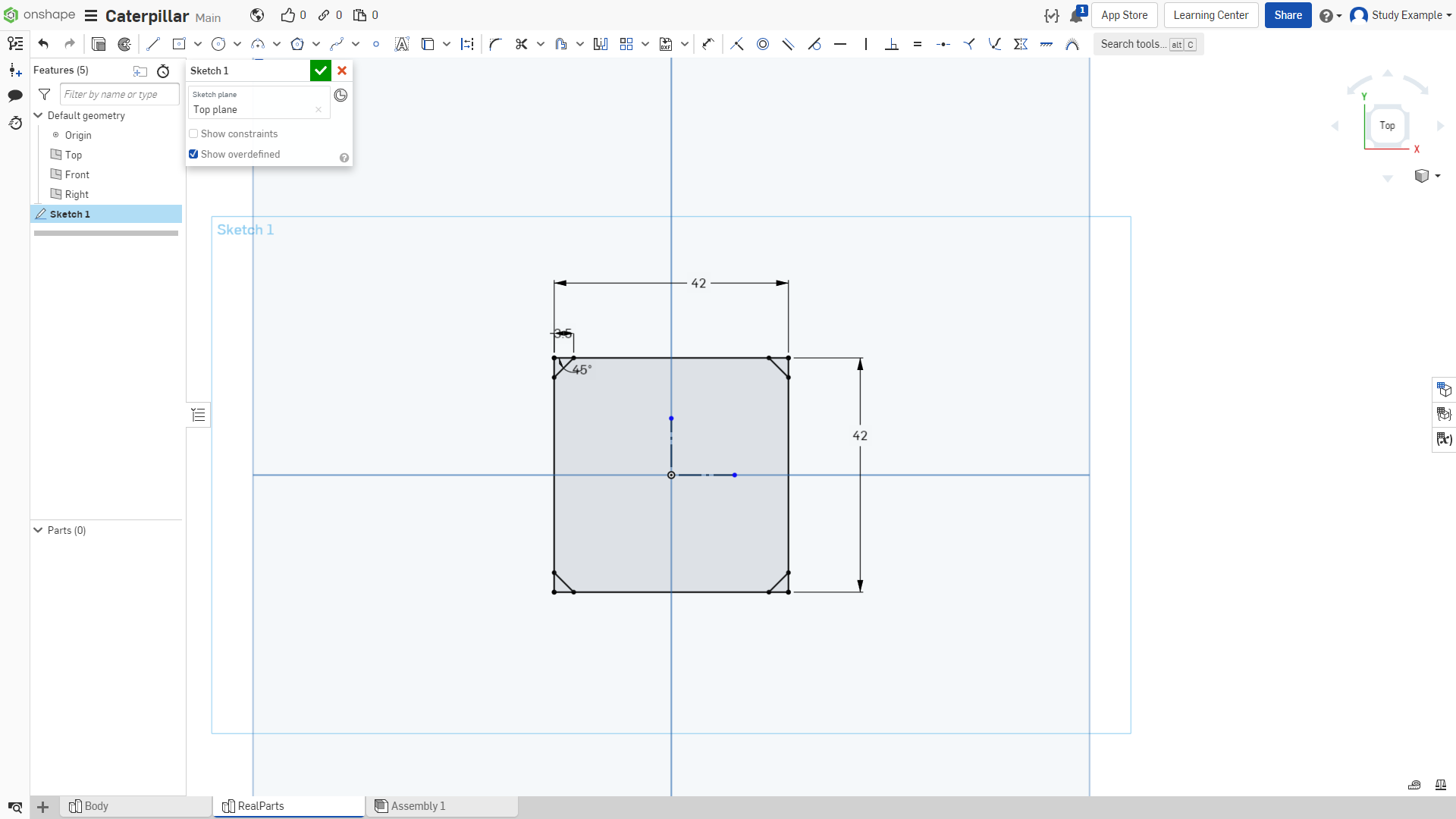Select the Dimension tool
This screenshot has width=1456, height=819.
pos(708,44)
